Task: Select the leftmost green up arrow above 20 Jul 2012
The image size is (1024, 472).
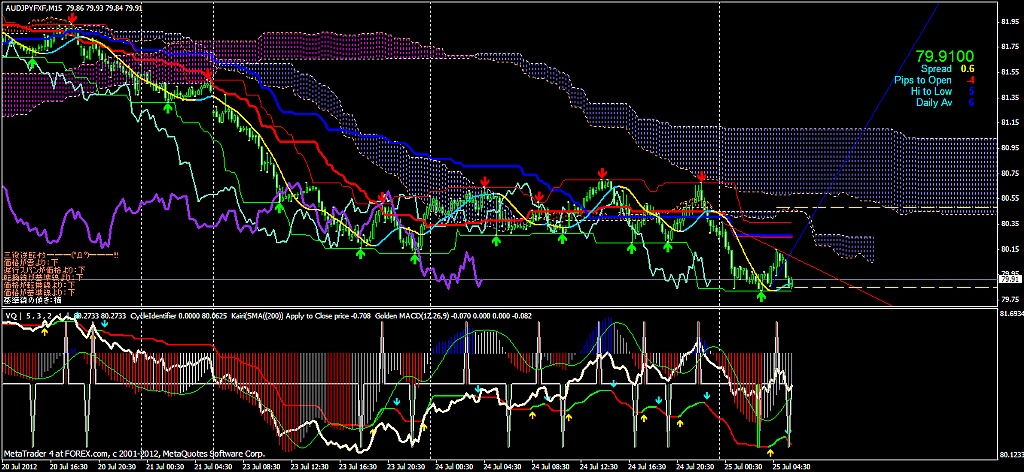Action: point(31,63)
